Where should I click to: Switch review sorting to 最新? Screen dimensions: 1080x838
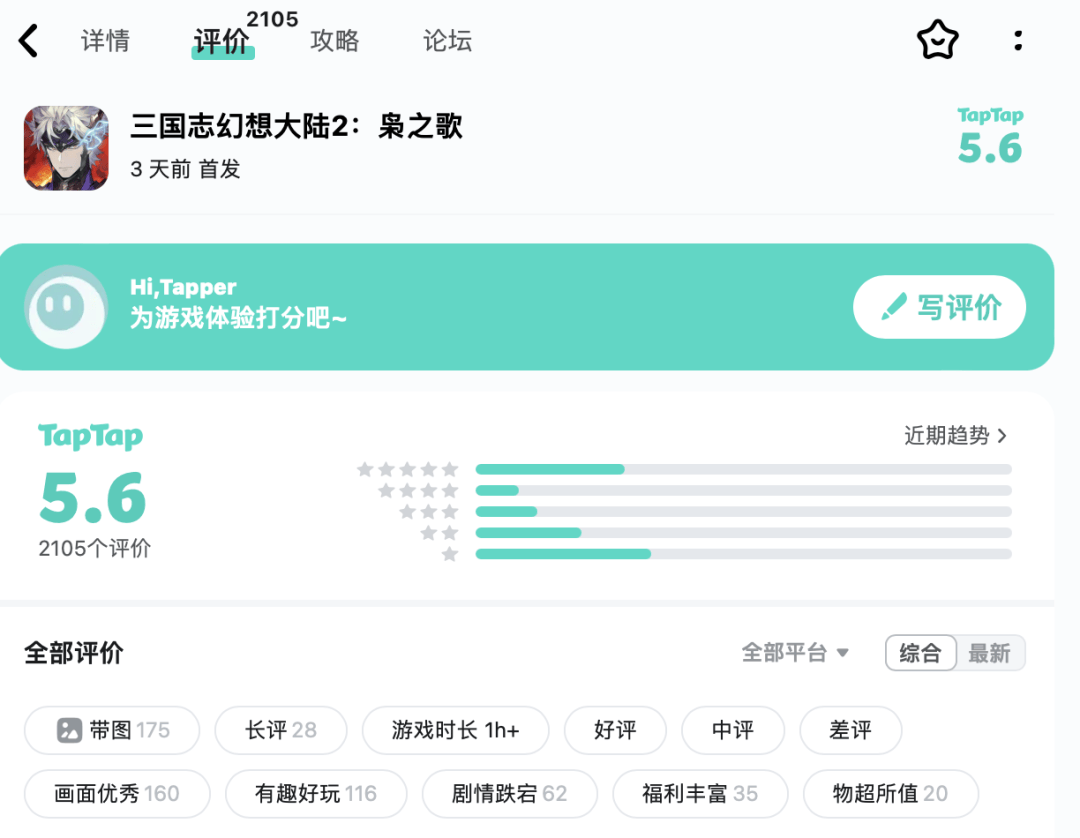[x=990, y=653]
